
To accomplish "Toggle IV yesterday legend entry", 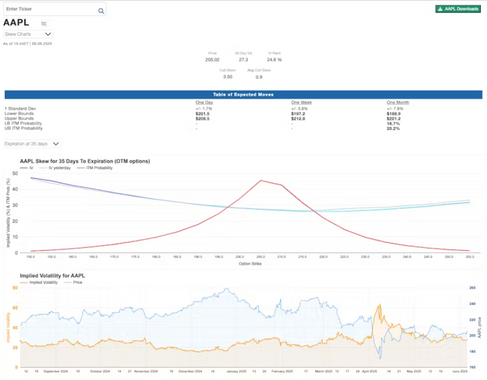I will [x=55, y=168].
